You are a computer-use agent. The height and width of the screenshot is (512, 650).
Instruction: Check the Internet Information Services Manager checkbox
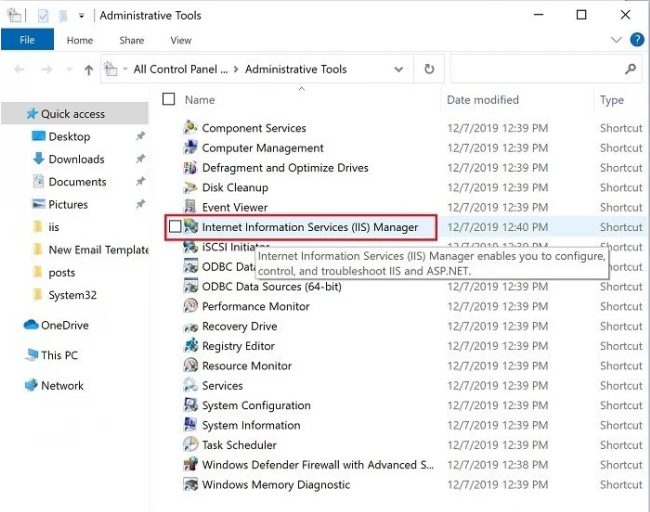coord(175,226)
